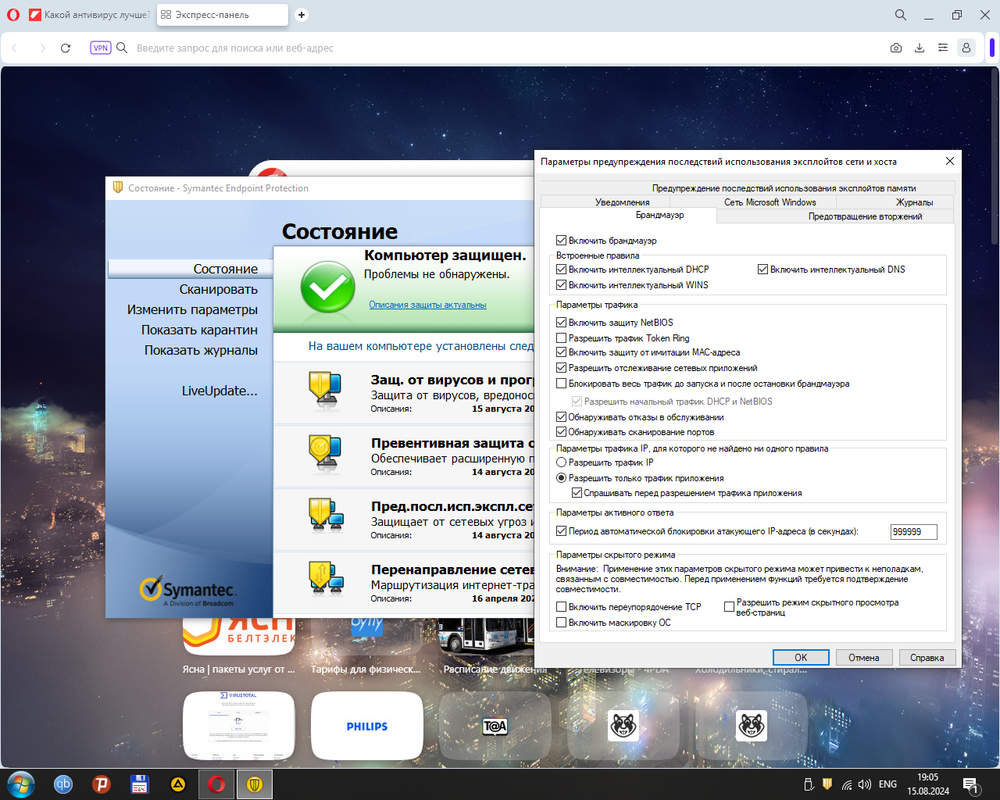The image size is (1000, 800).
Task: Click the Справка button
Action: [927, 657]
